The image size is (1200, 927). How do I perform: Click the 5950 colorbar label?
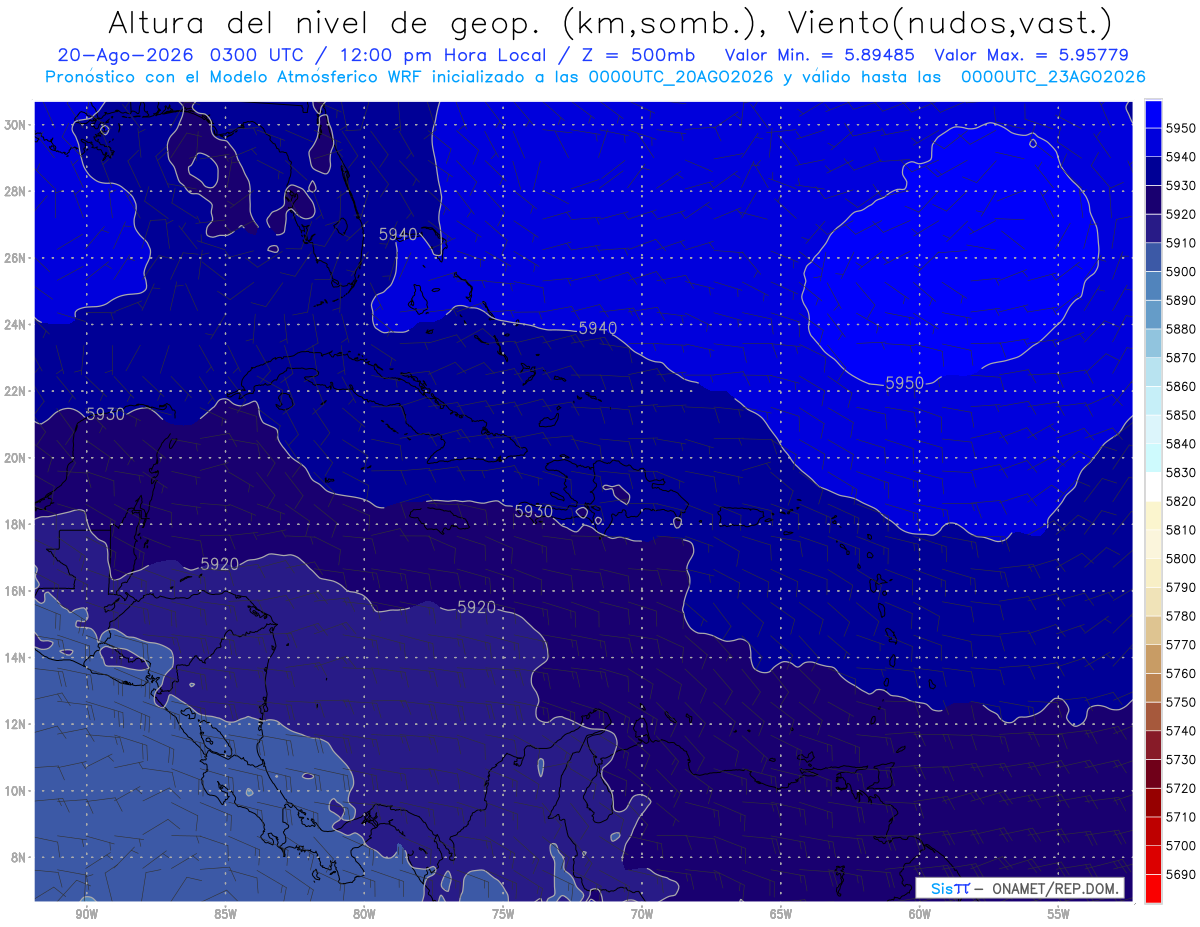[x=1181, y=128]
